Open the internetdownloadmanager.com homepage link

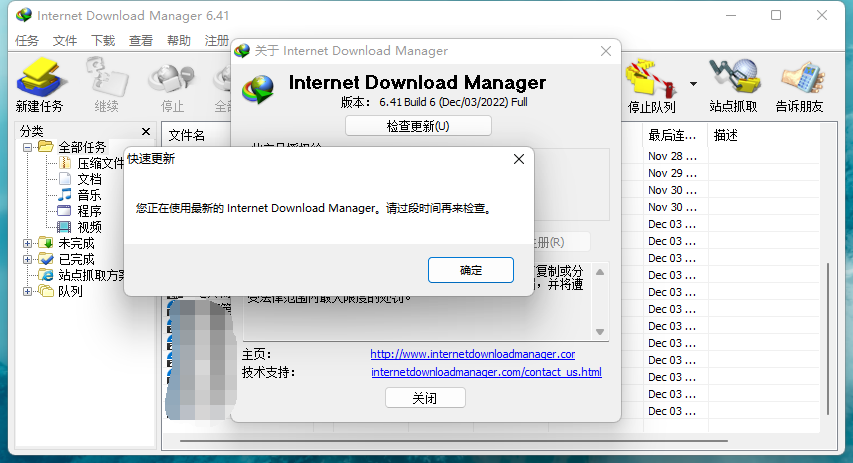click(472, 354)
